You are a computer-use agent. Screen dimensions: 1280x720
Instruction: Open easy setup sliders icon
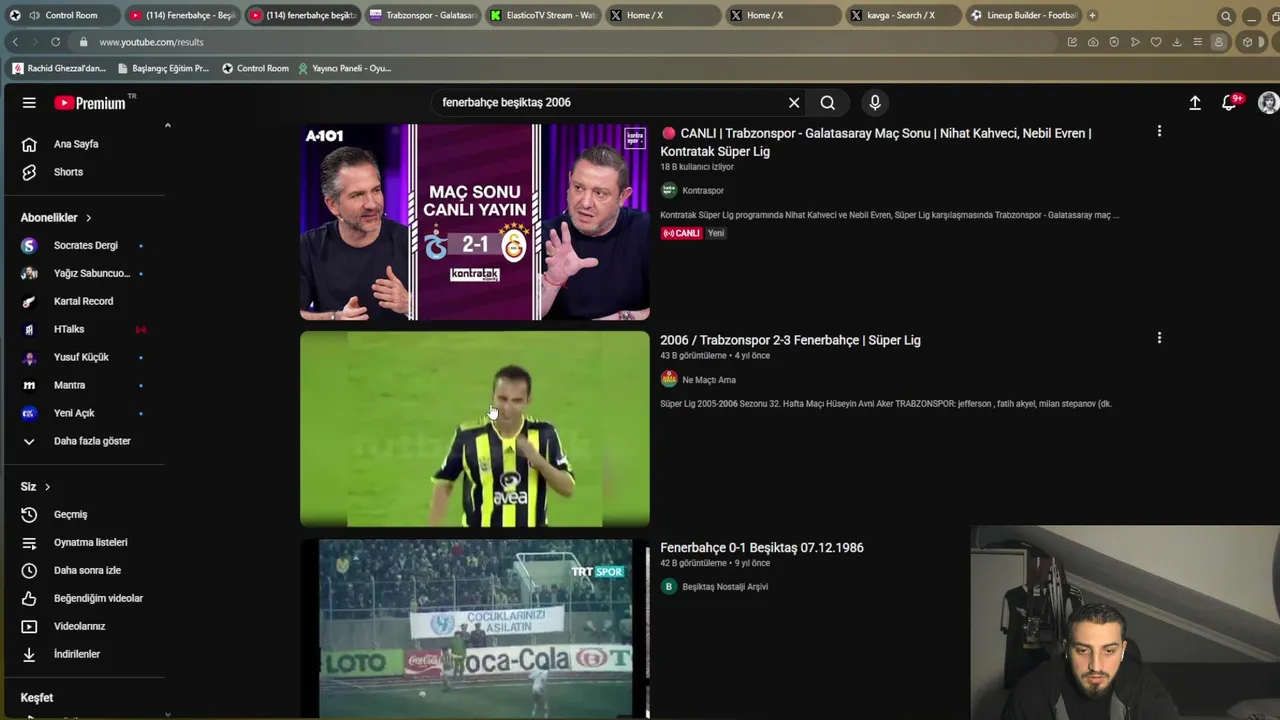[x=1198, y=42]
